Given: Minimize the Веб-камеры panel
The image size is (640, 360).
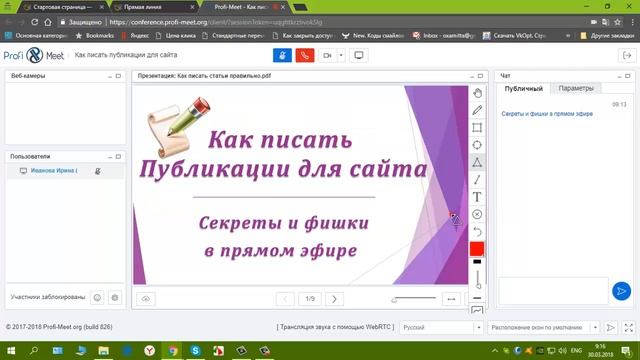Looking at the screenshot, I should tap(110, 76).
